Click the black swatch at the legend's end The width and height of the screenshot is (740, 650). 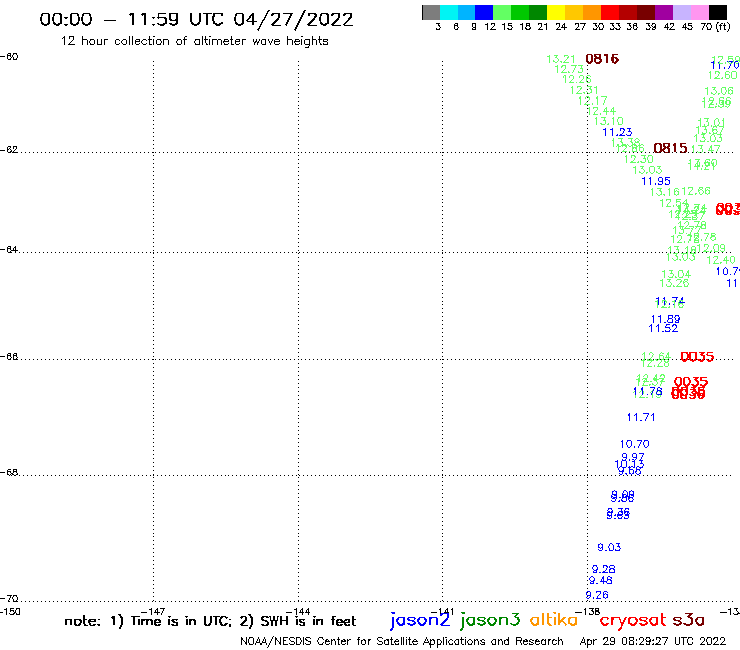tap(718, 12)
